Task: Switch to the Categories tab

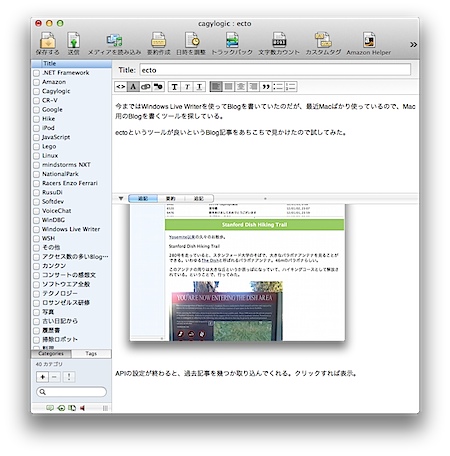Action: [x=51, y=354]
